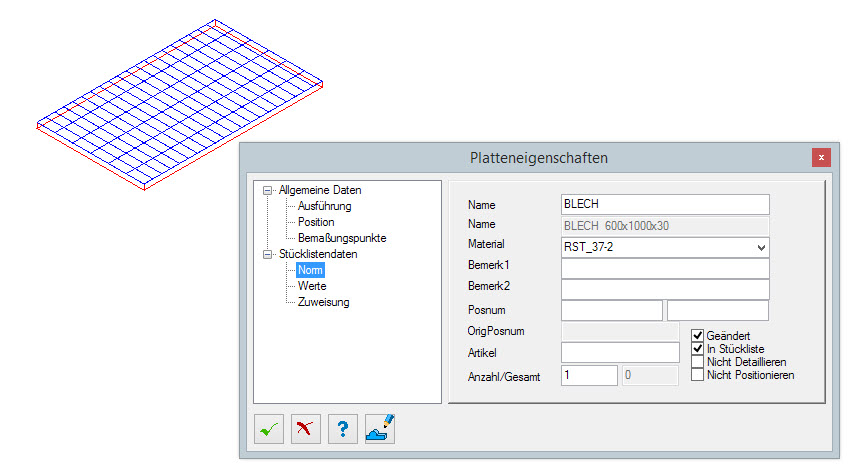Toggle the Geändert checkbox

(698, 335)
